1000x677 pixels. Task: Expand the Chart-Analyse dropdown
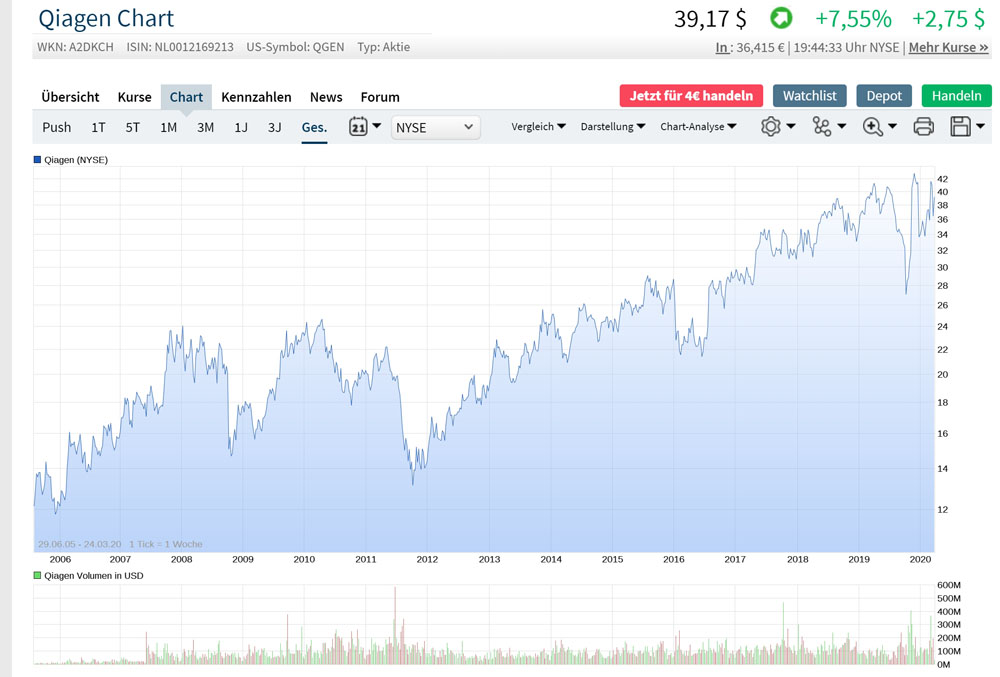698,127
